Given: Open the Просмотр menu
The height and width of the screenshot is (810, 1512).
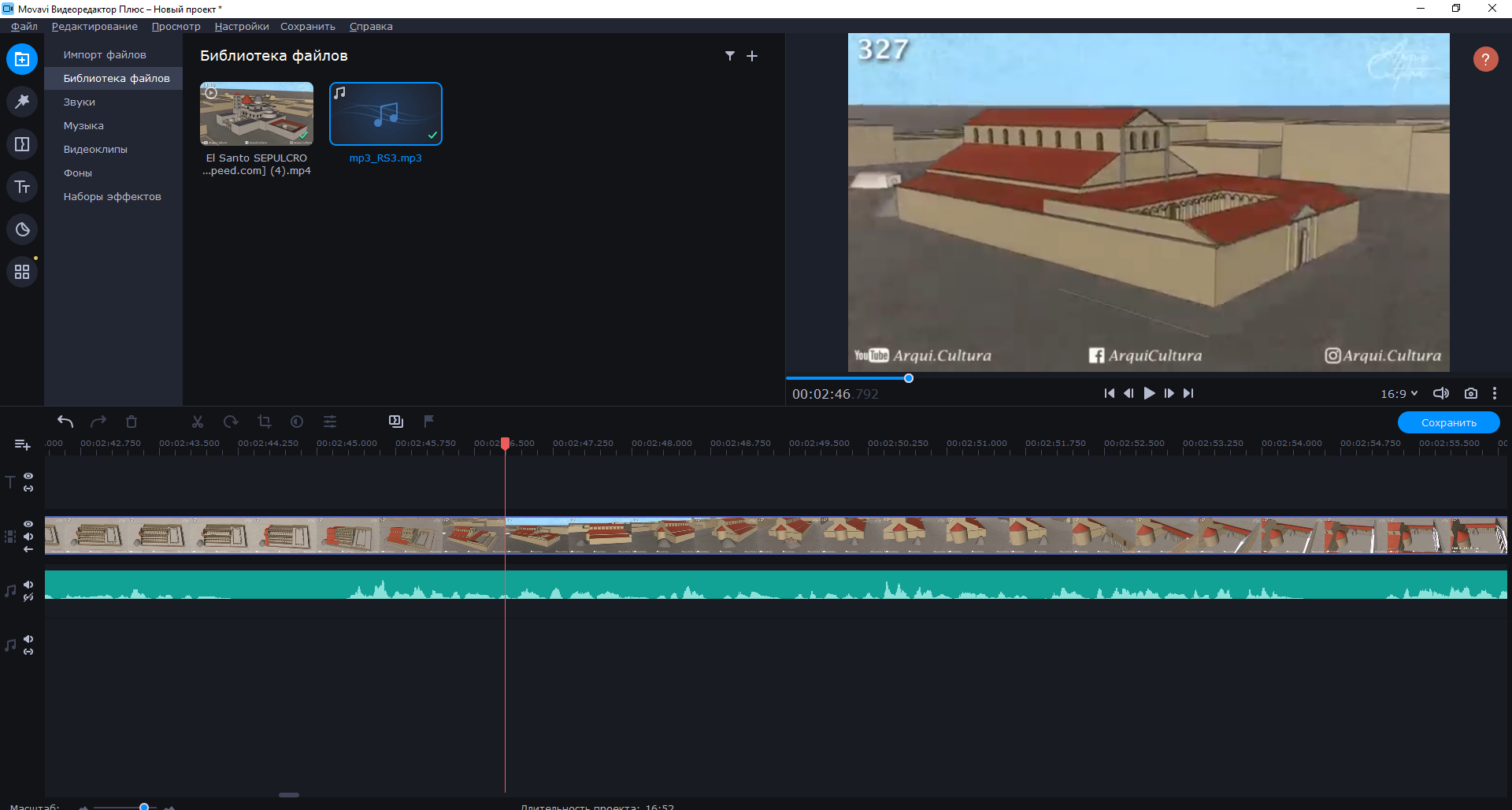Looking at the screenshot, I should point(176,26).
